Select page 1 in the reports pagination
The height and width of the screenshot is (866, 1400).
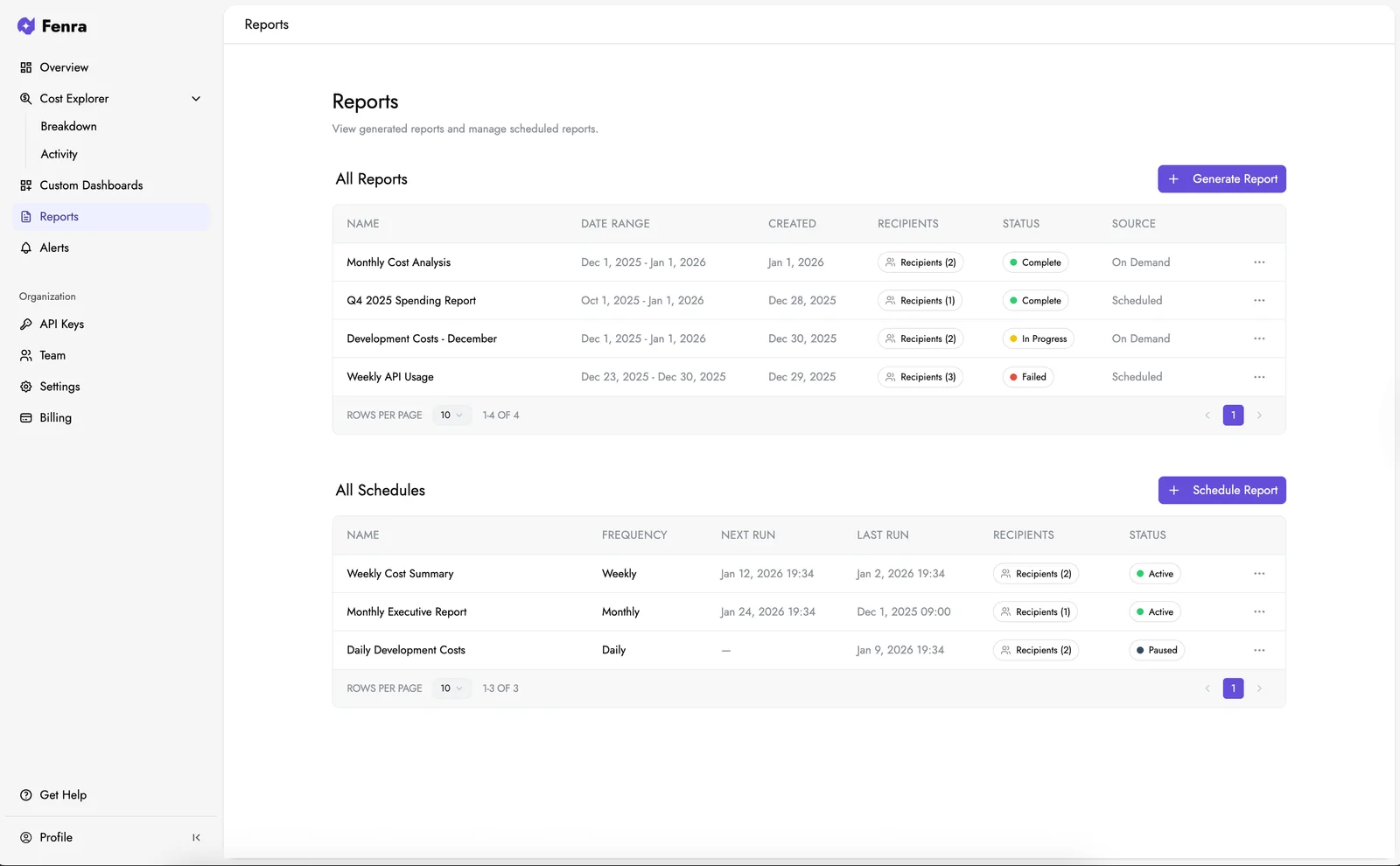click(x=1233, y=415)
